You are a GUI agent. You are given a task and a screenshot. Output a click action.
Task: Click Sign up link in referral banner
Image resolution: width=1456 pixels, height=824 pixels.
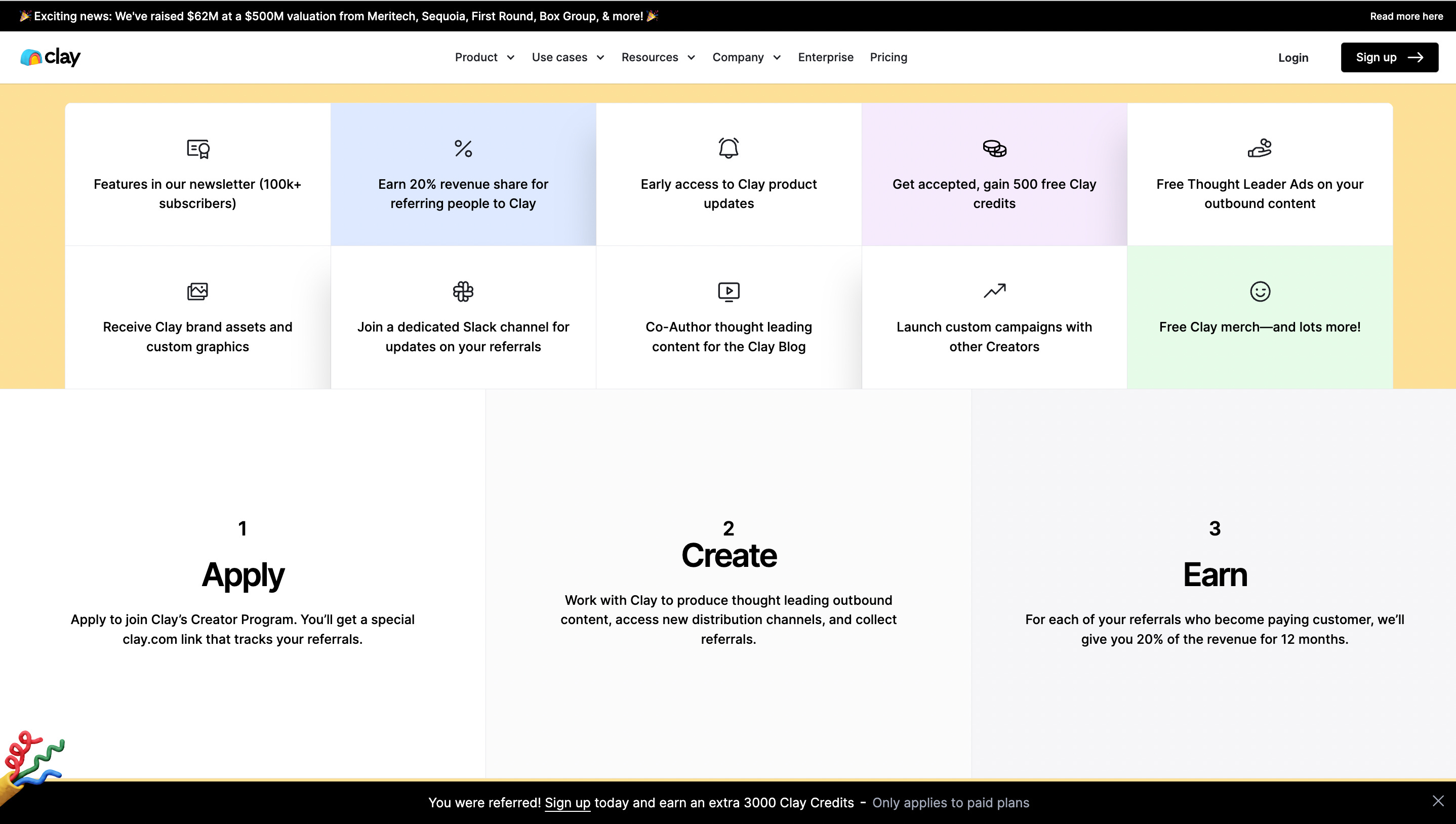[x=567, y=803]
